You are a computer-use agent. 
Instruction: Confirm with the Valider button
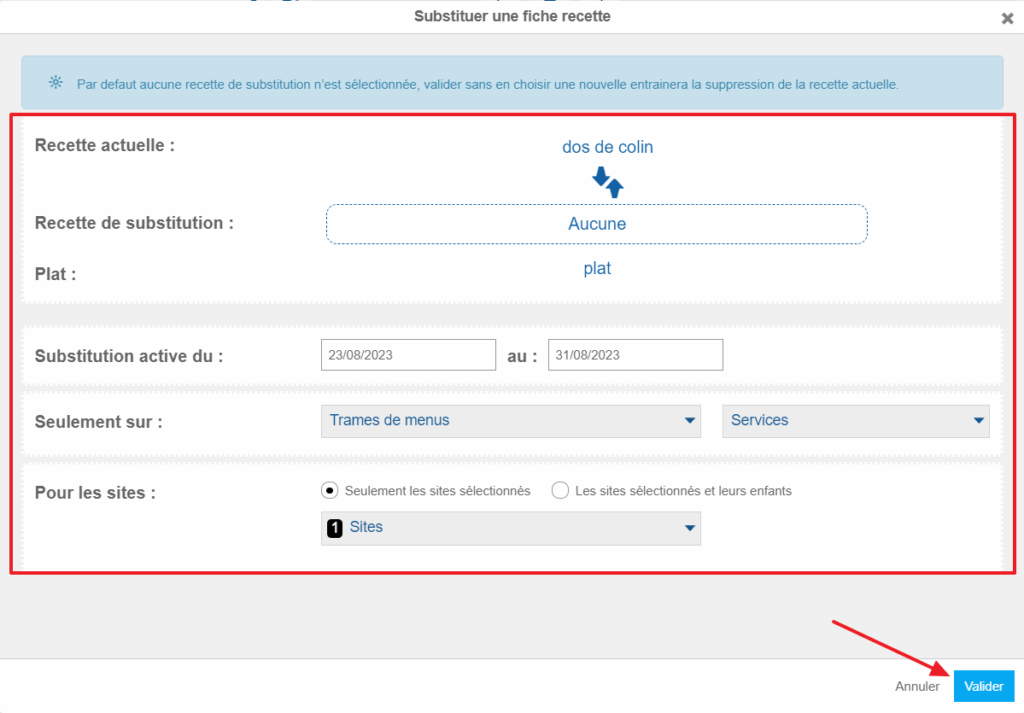coord(983,686)
